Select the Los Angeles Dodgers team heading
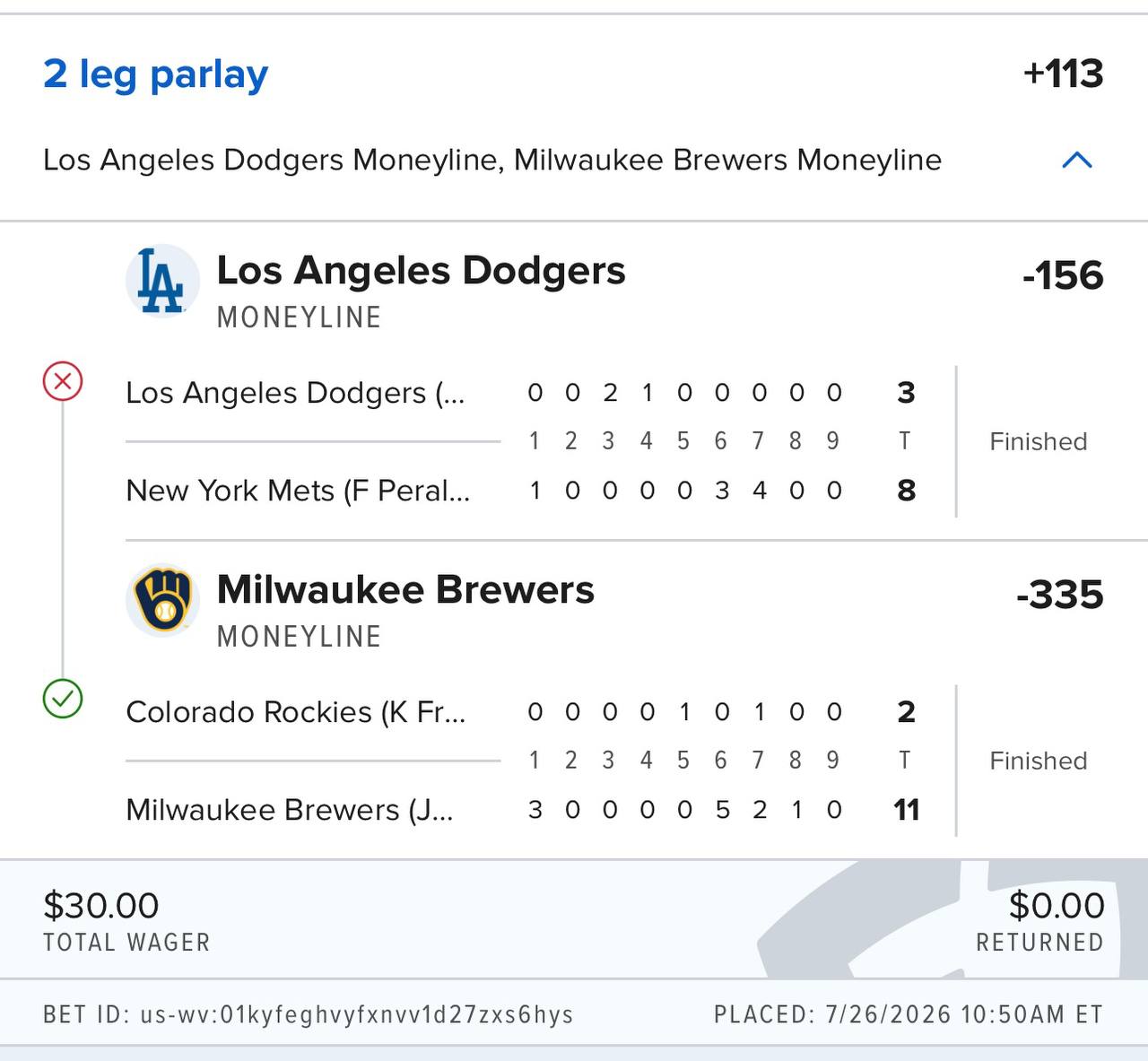Screen dimensions: 1148x1061 point(421,271)
